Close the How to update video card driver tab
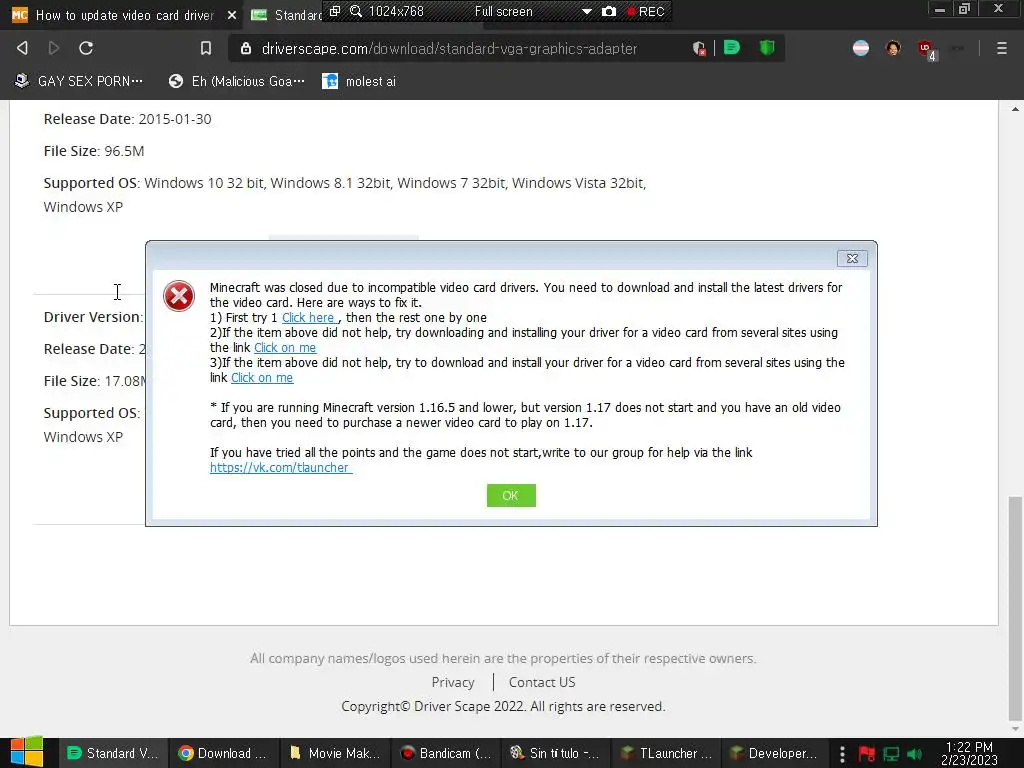The image size is (1024, 768). click(232, 14)
